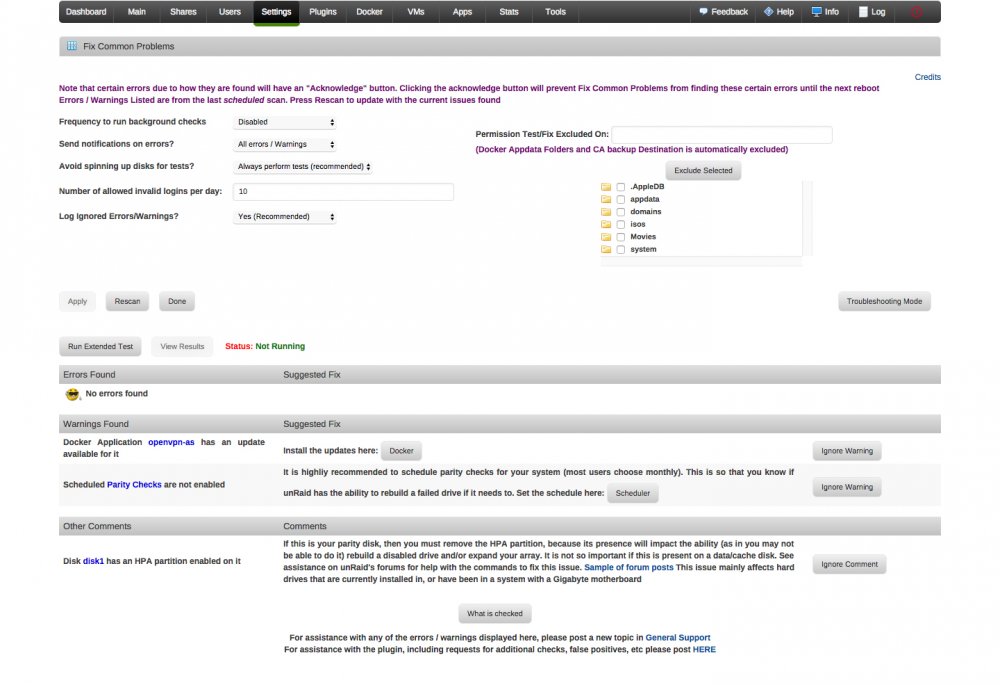The height and width of the screenshot is (685, 1000).
Task: Click the Done button
Action: (177, 301)
